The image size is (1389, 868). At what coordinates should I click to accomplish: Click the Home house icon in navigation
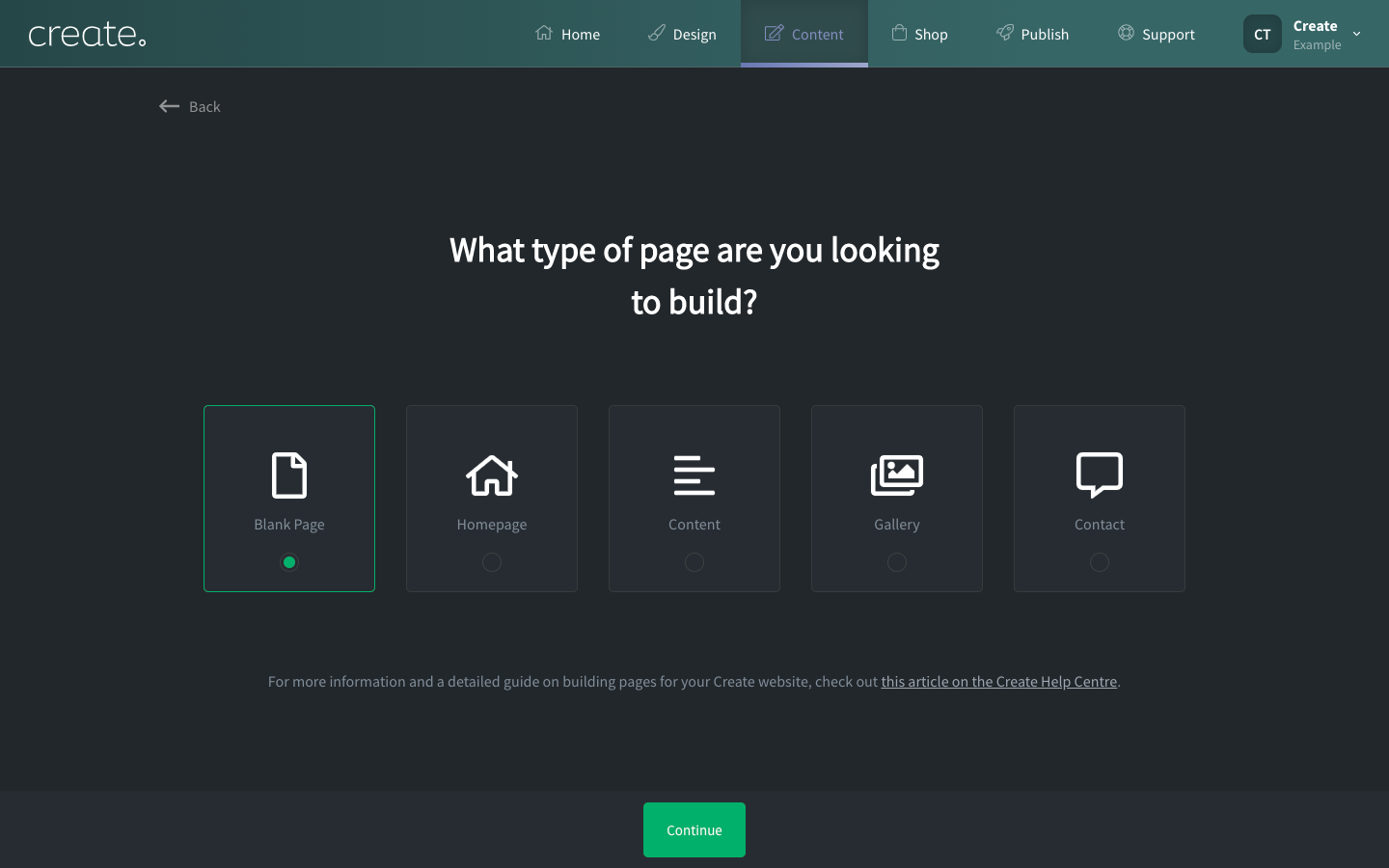coord(544,33)
